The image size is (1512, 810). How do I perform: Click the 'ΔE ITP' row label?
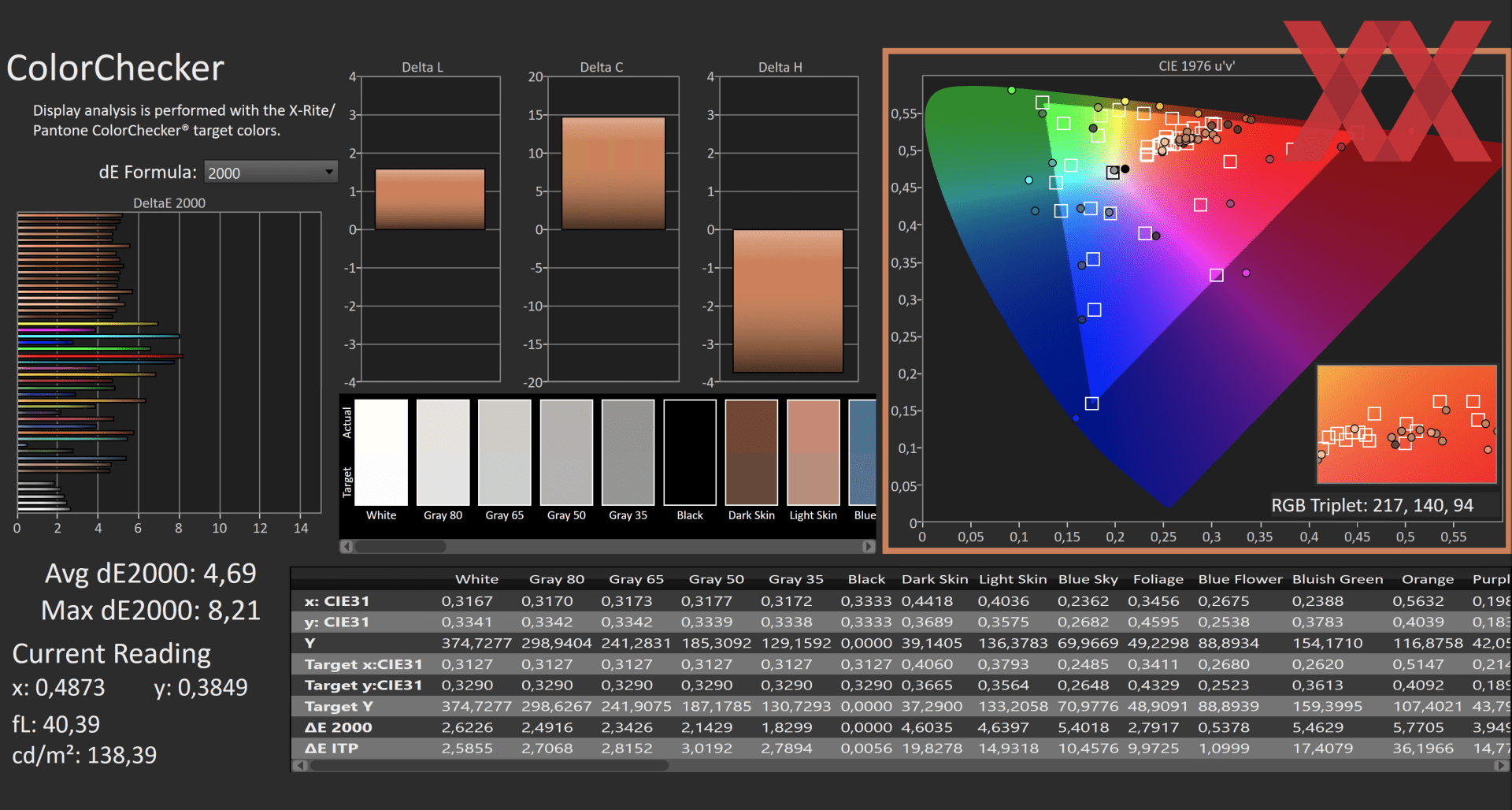click(332, 749)
